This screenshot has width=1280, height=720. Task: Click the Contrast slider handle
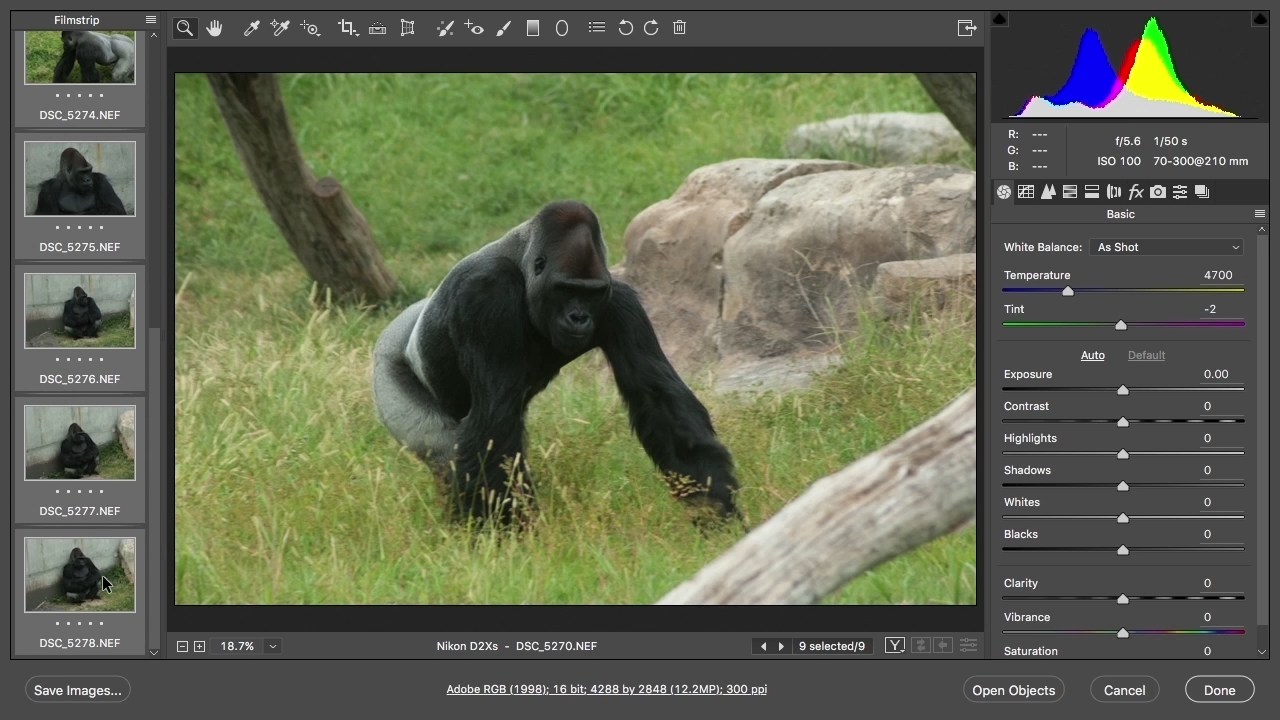click(x=1122, y=422)
